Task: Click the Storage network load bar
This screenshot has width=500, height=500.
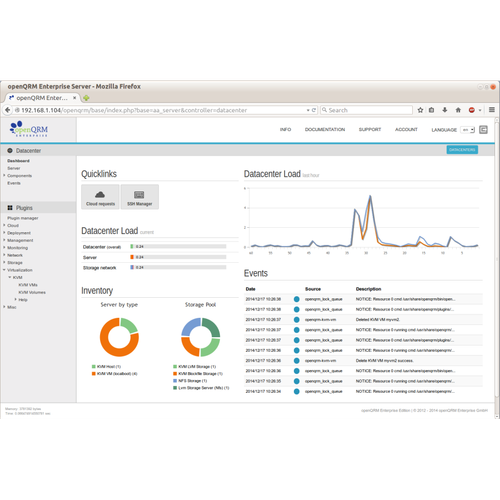Action: (x=178, y=267)
